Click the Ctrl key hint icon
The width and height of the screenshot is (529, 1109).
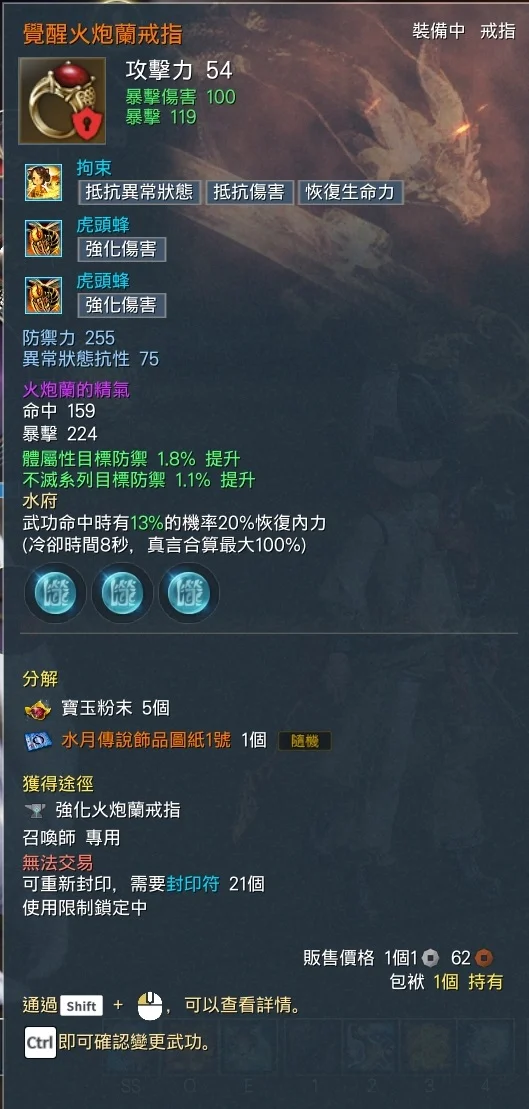pyautogui.click(x=40, y=1043)
